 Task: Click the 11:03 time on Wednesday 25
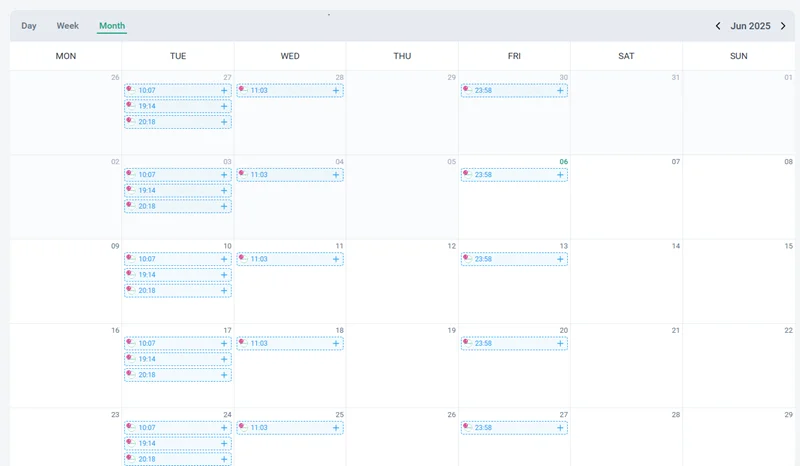[x=259, y=428]
